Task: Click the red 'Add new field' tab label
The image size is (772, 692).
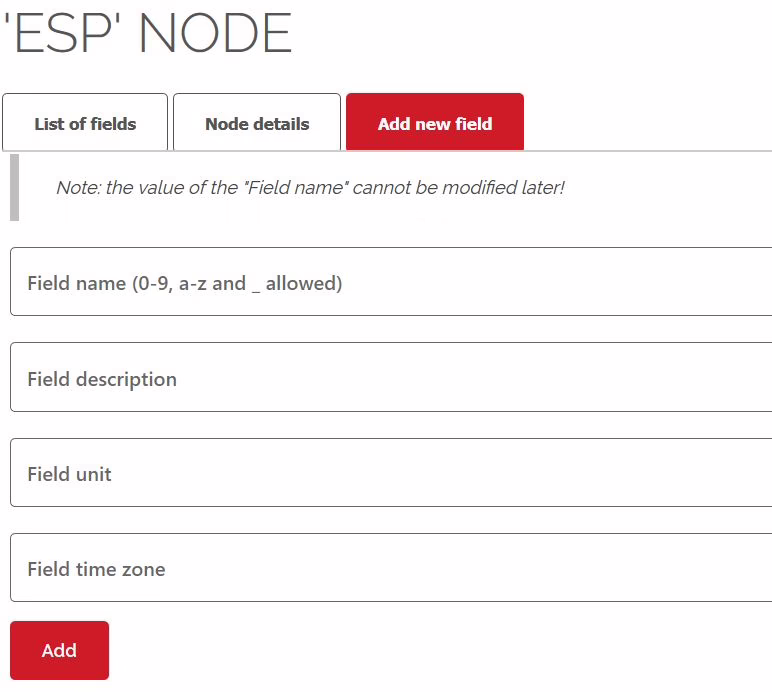Action: 435,124
